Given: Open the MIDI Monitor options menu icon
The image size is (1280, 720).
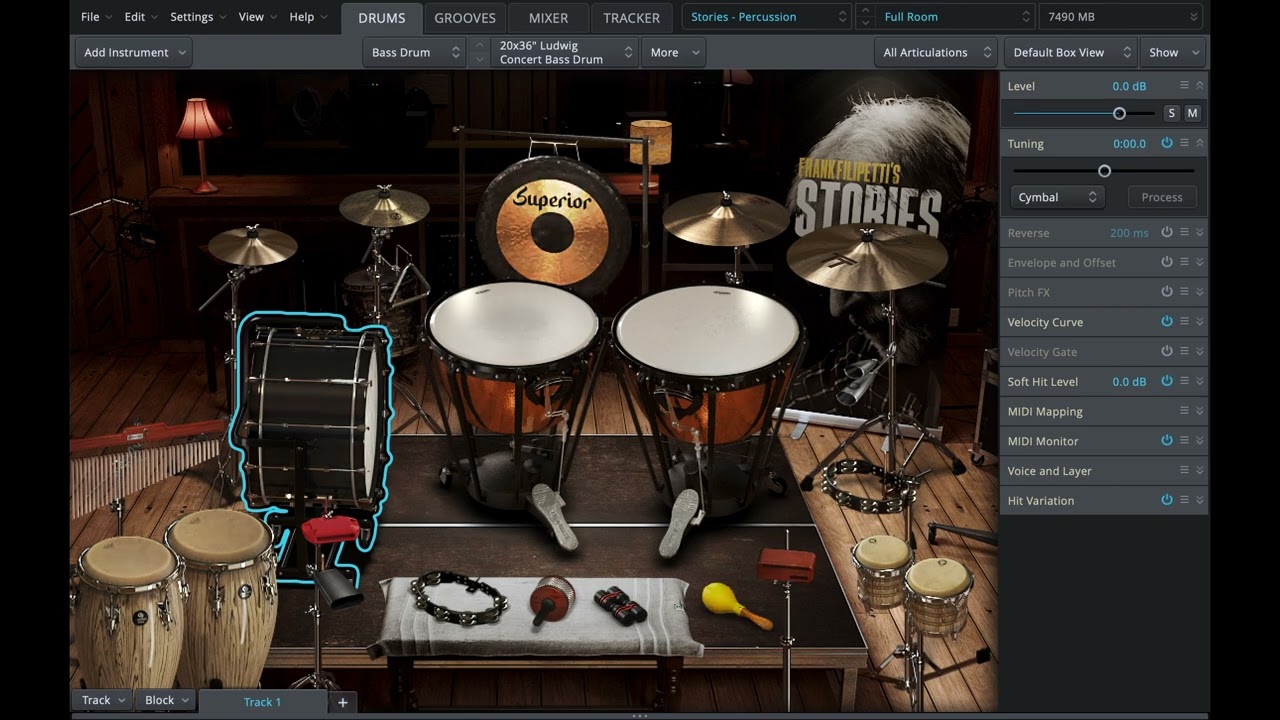Looking at the screenshot, I should click(x=1184, y=440).
